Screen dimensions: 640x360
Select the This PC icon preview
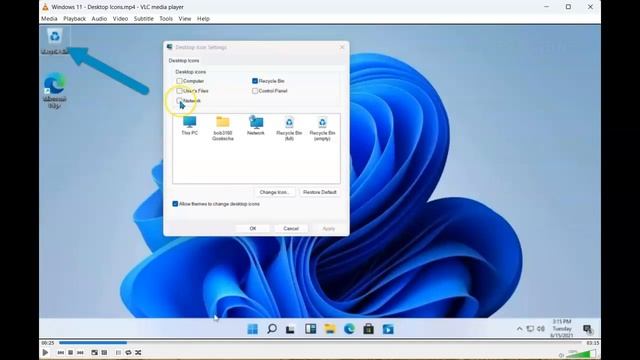pos(189,126)
